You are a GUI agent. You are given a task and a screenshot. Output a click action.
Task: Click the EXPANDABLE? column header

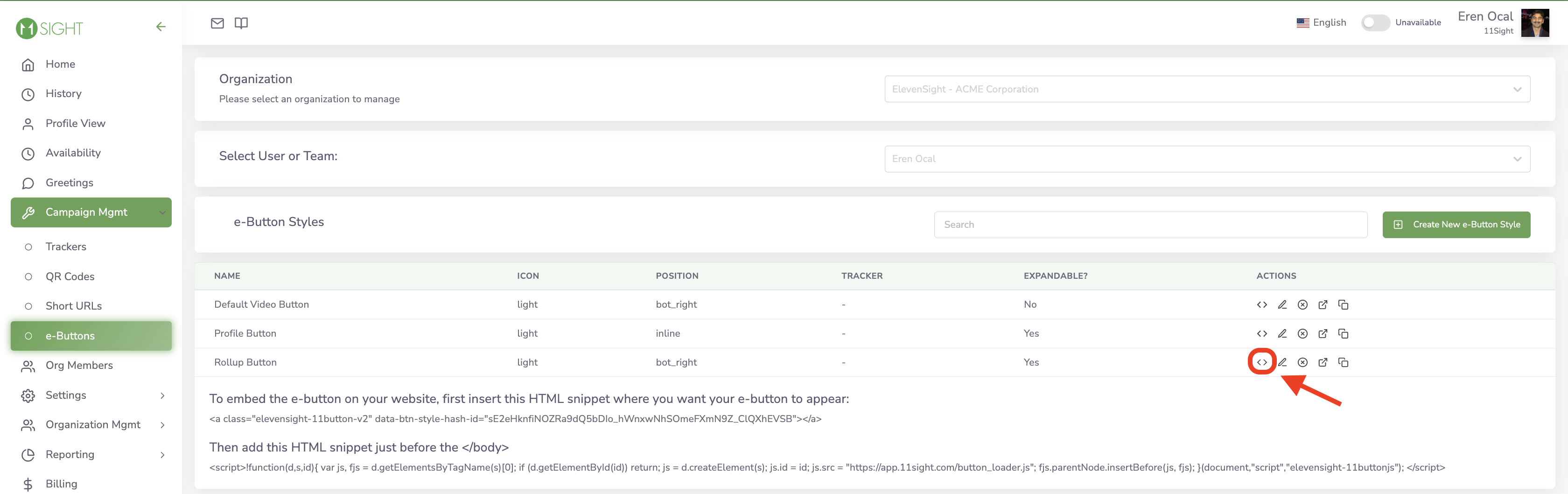pos(1055,276)
